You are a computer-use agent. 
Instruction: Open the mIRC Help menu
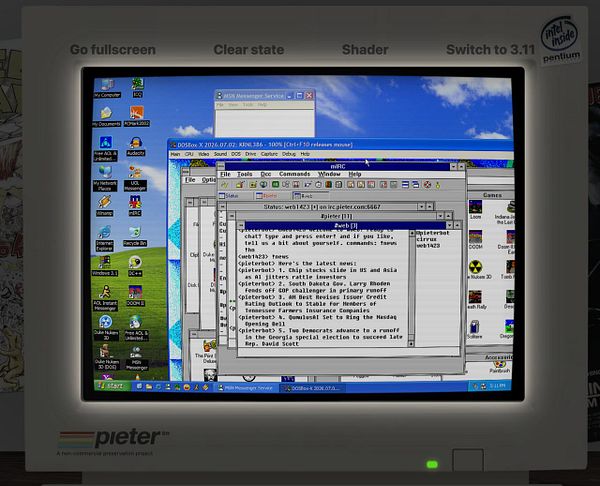[x=355, y=174]
